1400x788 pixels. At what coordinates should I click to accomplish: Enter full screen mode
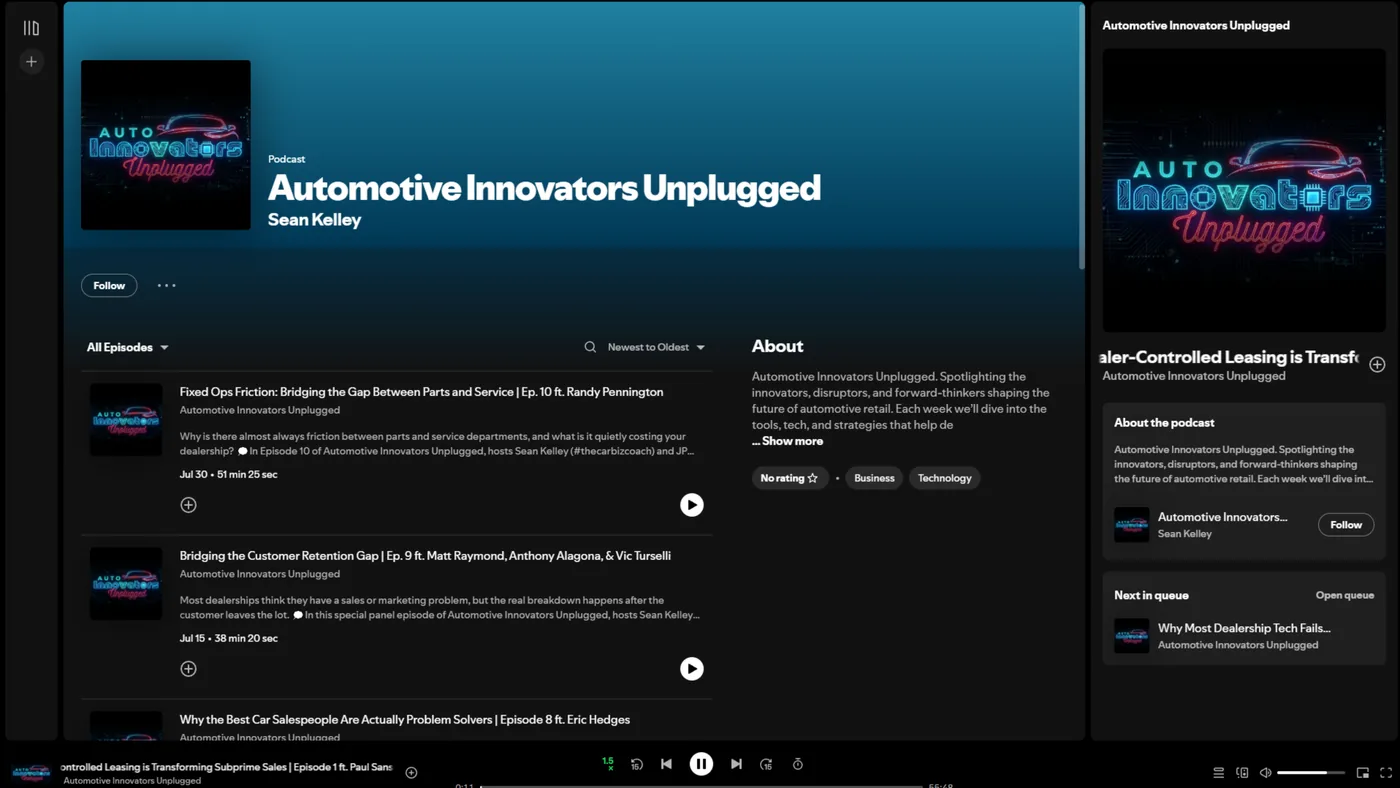click(1386, 772)
